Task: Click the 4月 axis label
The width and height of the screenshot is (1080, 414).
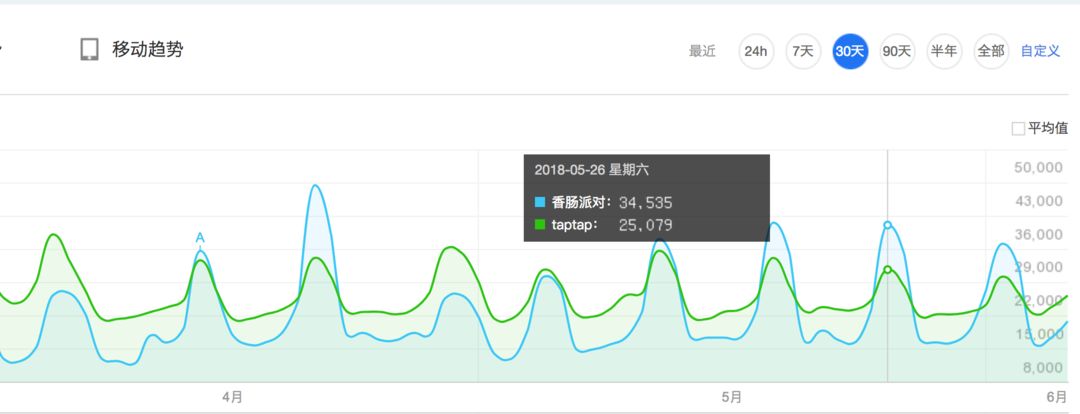Action: click(x=232, y=397)
